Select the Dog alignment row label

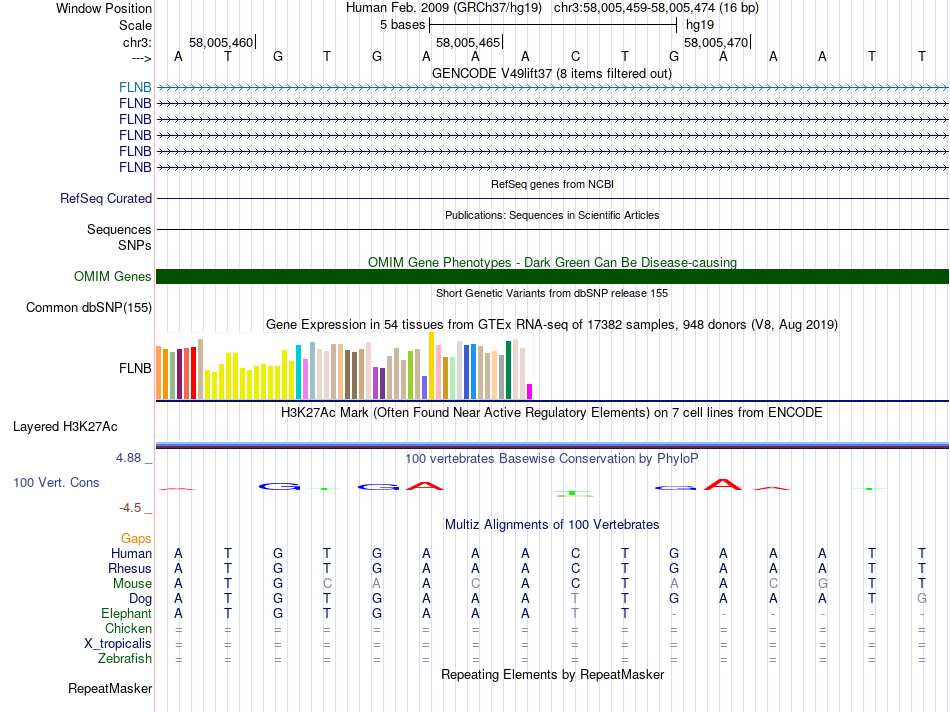click(140, 599)
